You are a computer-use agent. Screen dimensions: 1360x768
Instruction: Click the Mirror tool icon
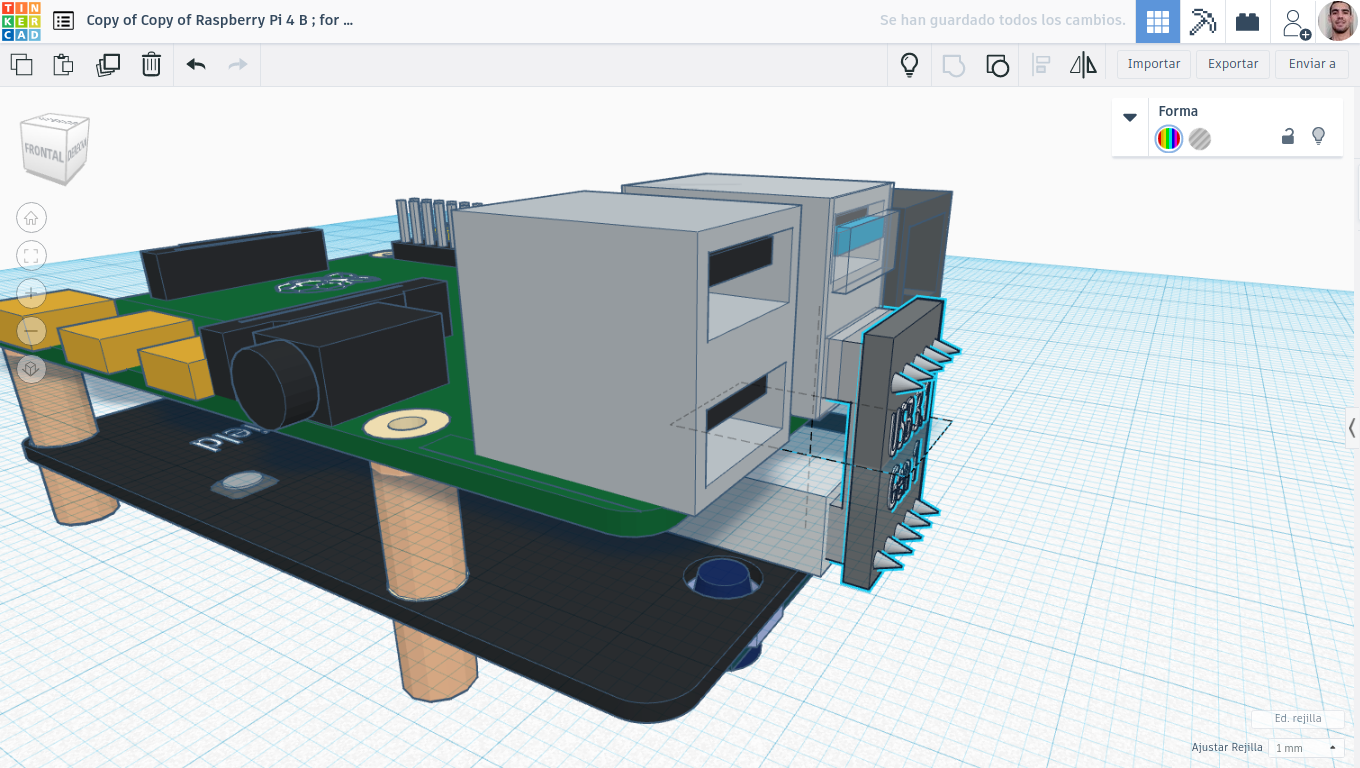pyautogui.click(x=1083, y=65)
